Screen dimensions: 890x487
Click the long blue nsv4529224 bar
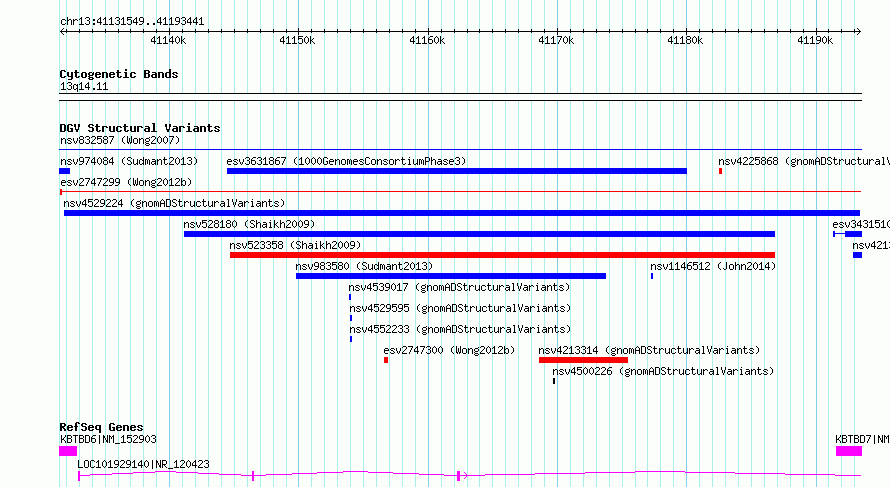pos(461,213)
